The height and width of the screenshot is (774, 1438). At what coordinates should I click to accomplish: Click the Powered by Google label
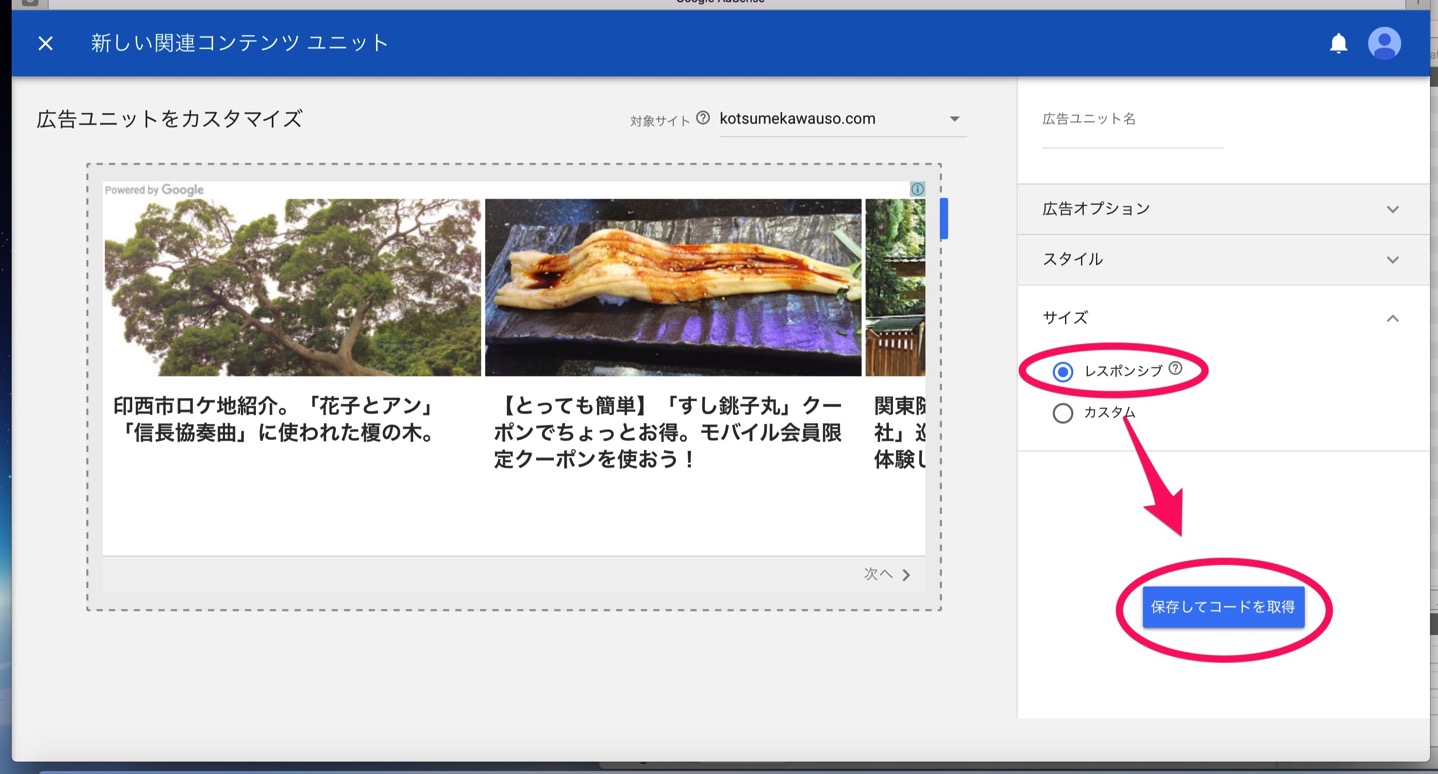tap(154, 190)
